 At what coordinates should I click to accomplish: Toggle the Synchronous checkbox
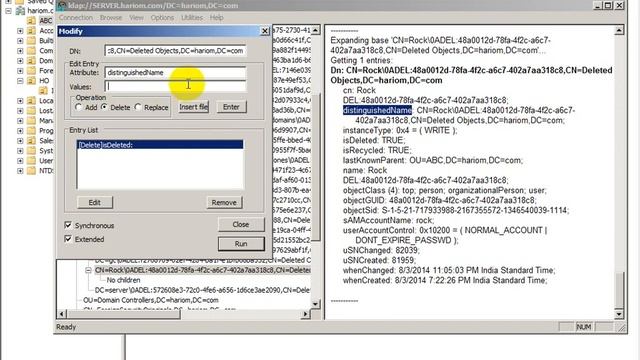tap(68, 225)
